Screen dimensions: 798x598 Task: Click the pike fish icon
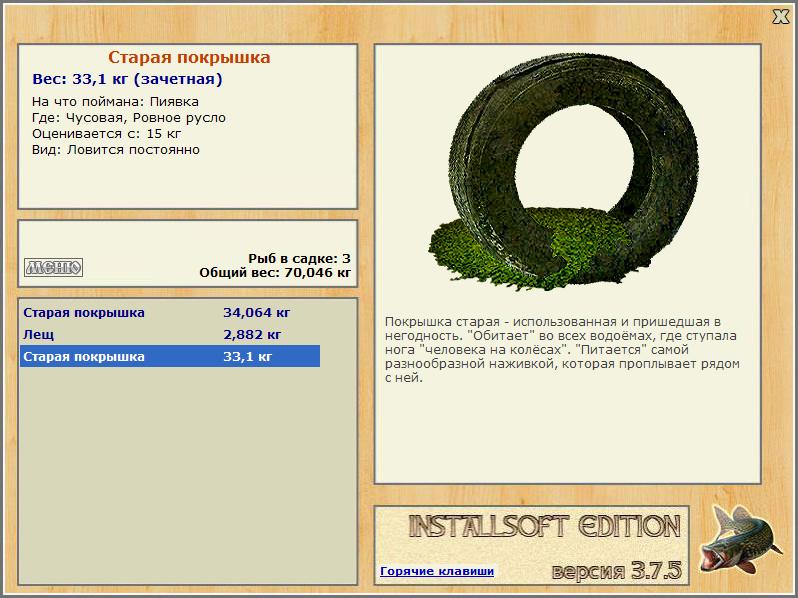(739, 540)
